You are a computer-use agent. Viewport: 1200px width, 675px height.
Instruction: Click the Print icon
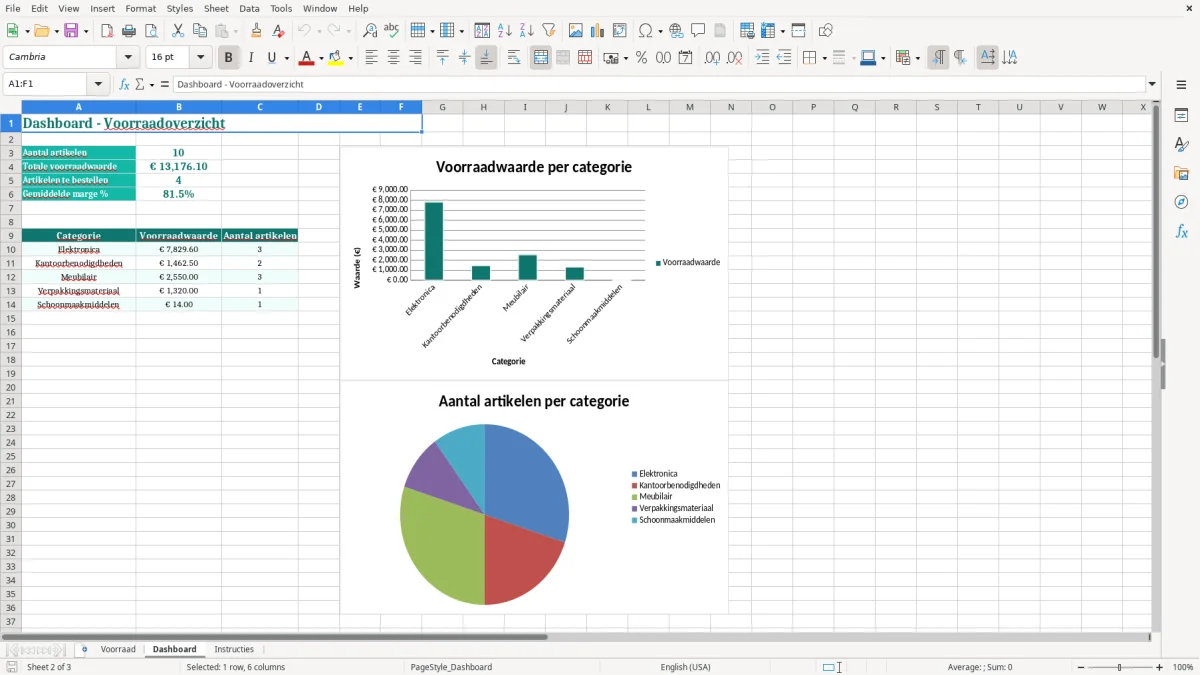point(129,31)
